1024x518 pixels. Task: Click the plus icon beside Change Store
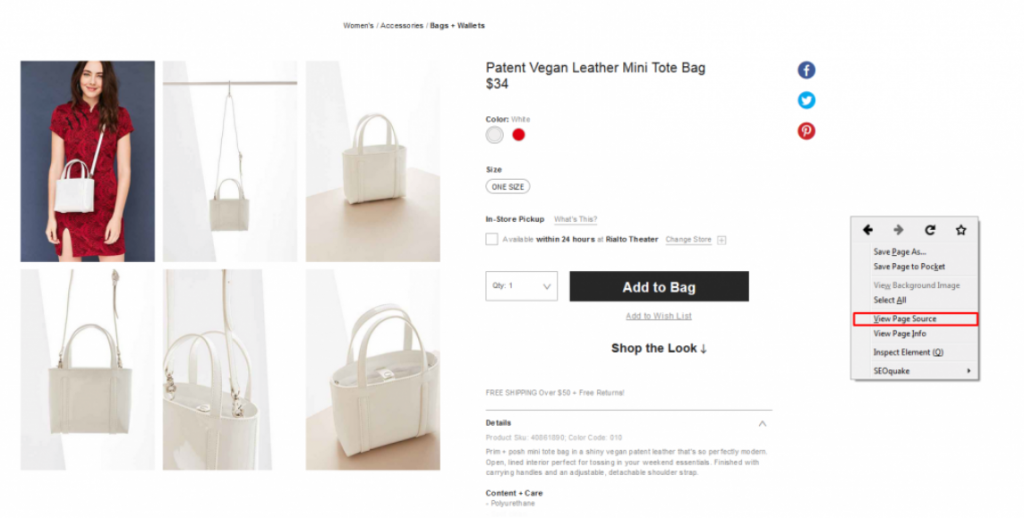point(722,240)
